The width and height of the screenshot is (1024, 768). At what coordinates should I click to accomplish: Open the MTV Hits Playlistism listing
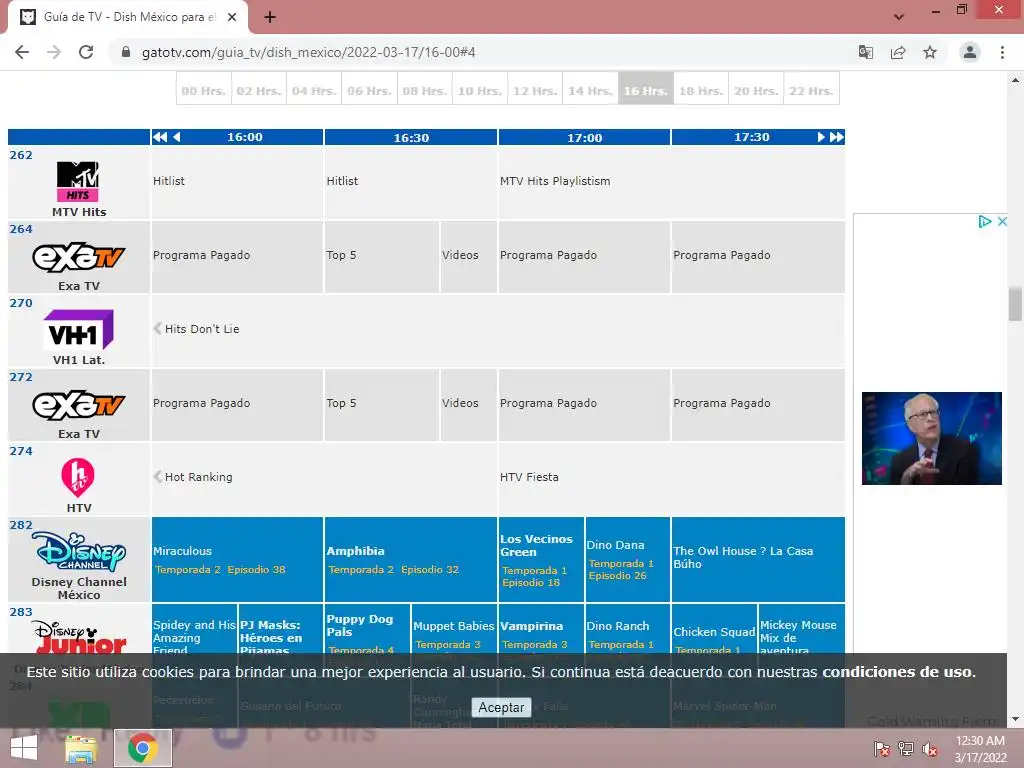coord(555,181)
